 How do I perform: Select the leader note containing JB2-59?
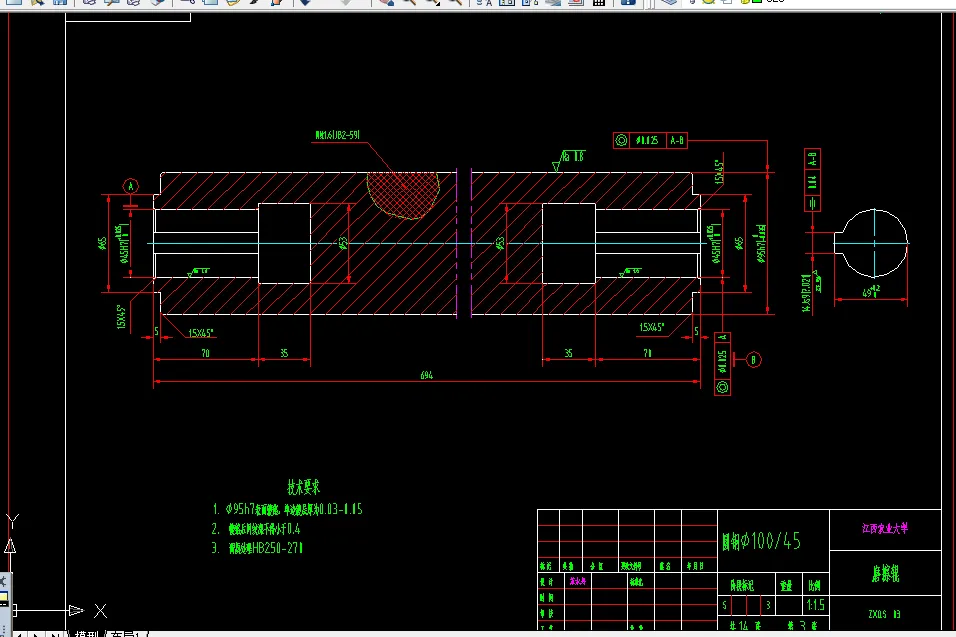(x=337, y=135)
